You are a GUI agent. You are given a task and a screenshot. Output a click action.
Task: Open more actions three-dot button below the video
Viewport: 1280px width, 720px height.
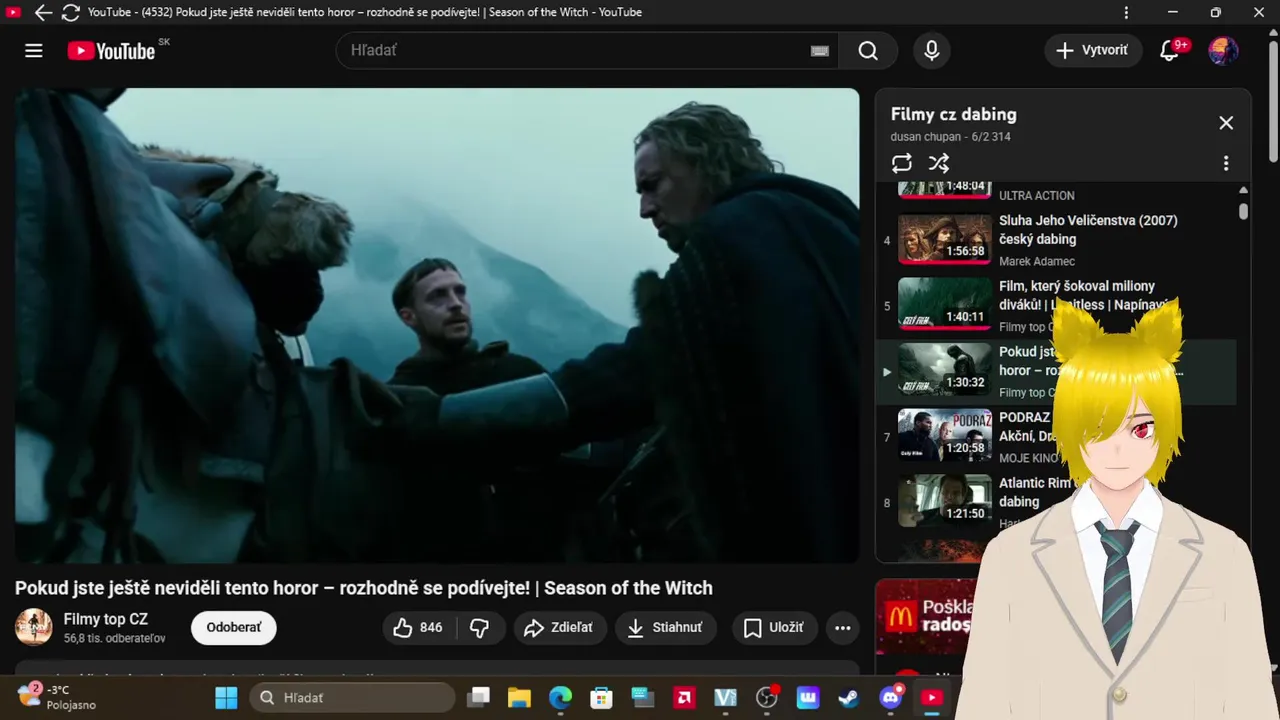click(x=843, y=628)
